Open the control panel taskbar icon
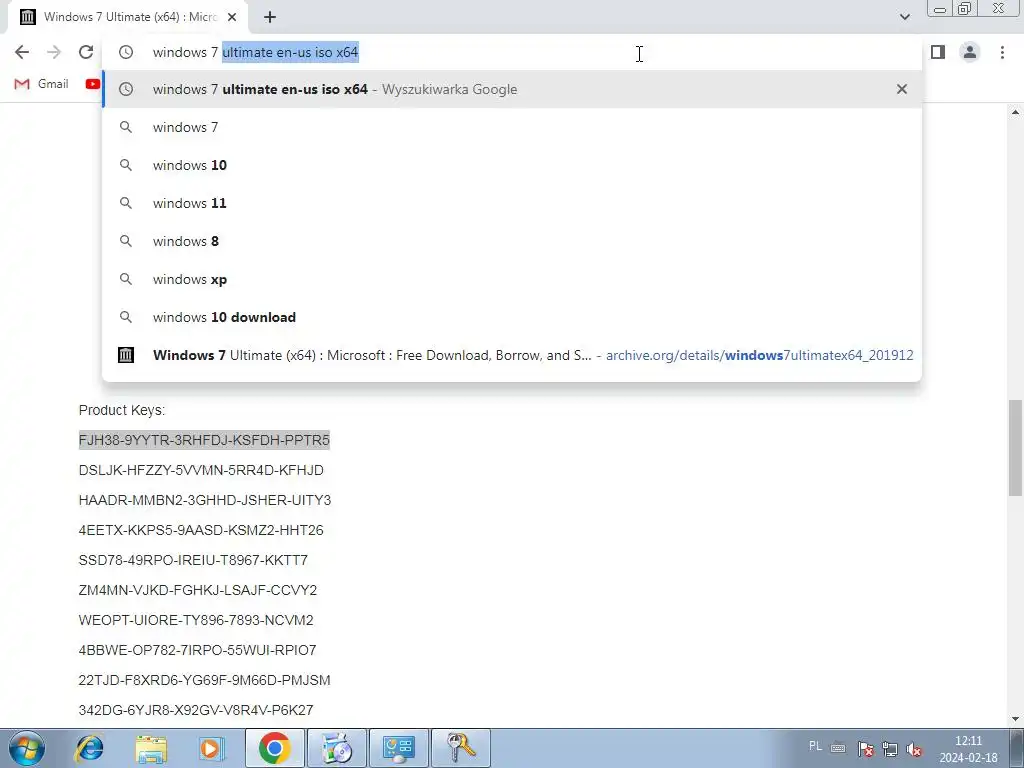Viewport: 1024px width, 768px height. (398, 748)
